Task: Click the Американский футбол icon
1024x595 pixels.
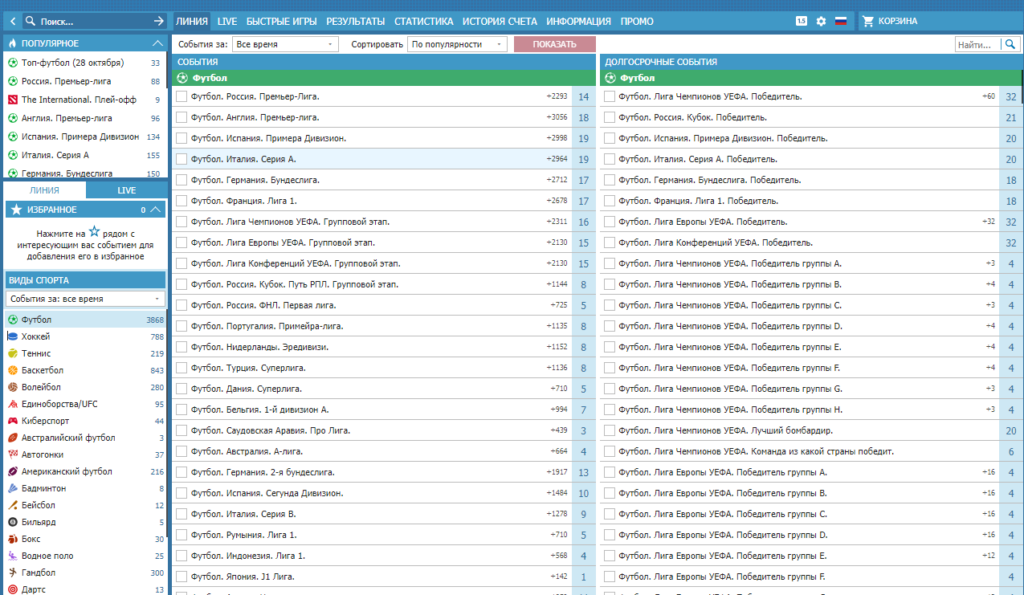Action: click(x=12, y=472)
